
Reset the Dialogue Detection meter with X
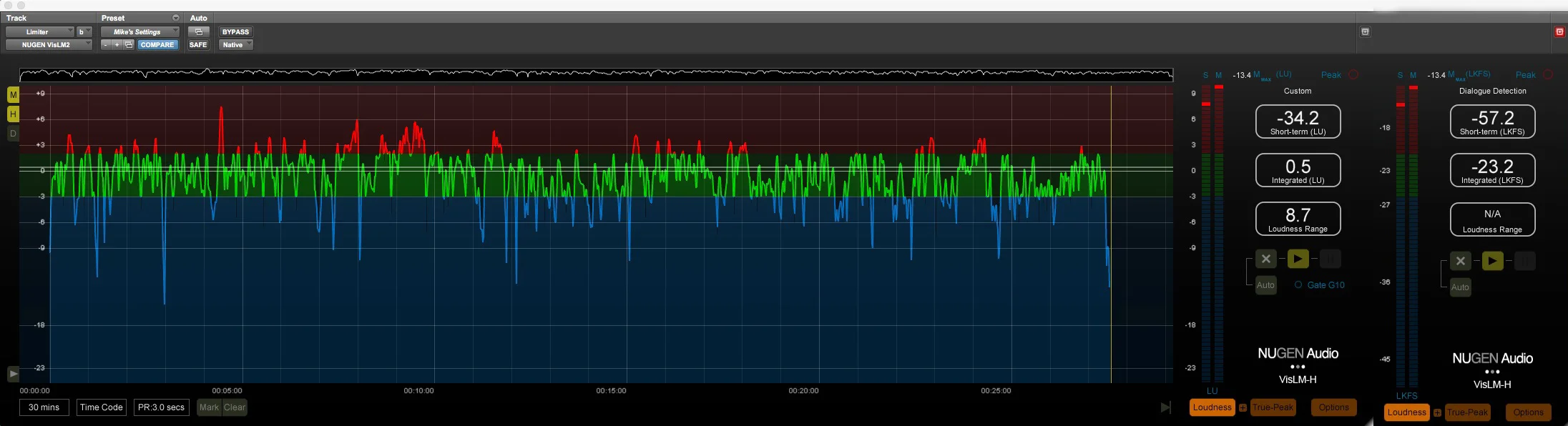[x=1460, y=261]
